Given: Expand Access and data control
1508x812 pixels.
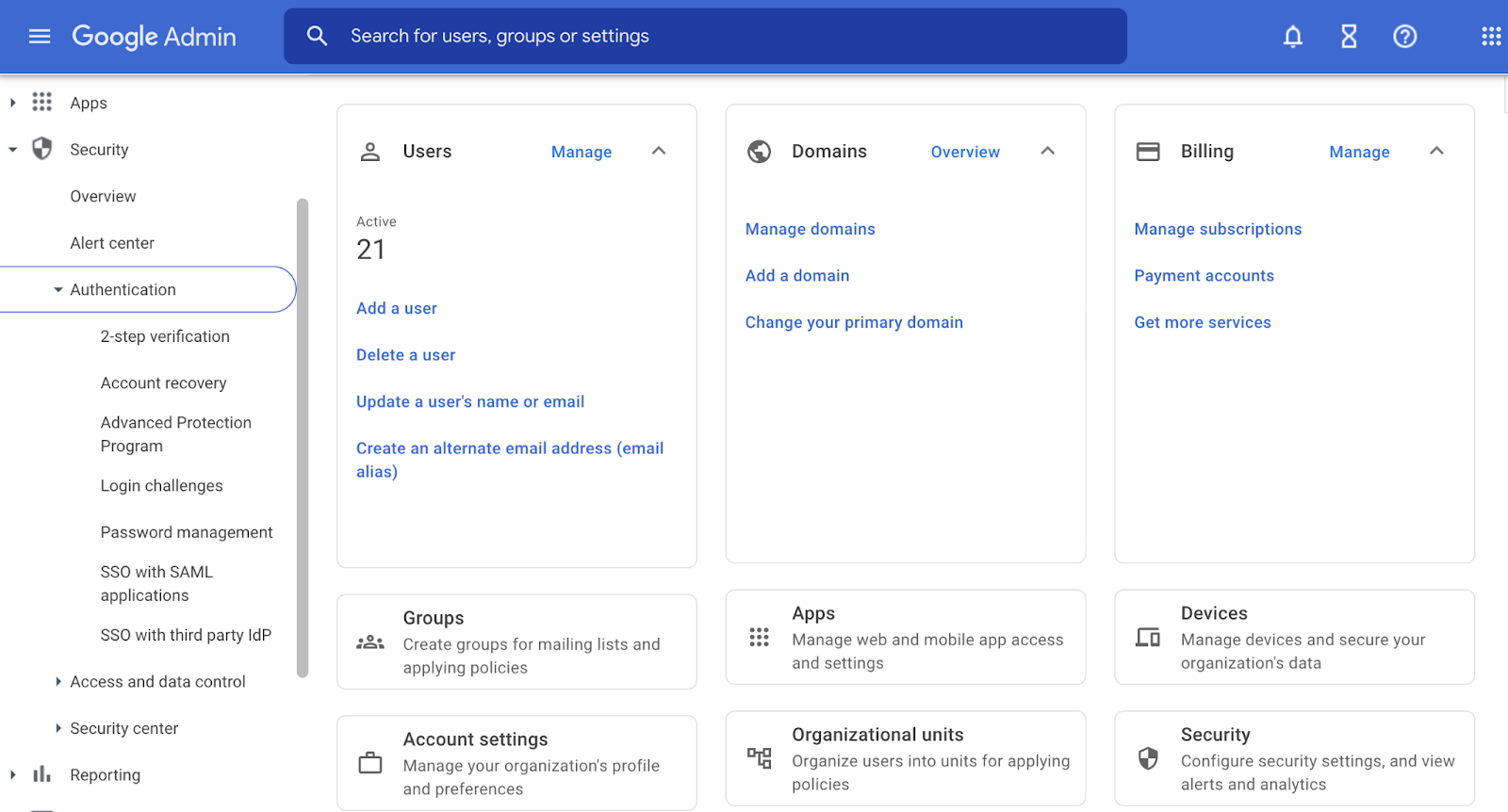Looking at the screenshot, I should [58, 681].
